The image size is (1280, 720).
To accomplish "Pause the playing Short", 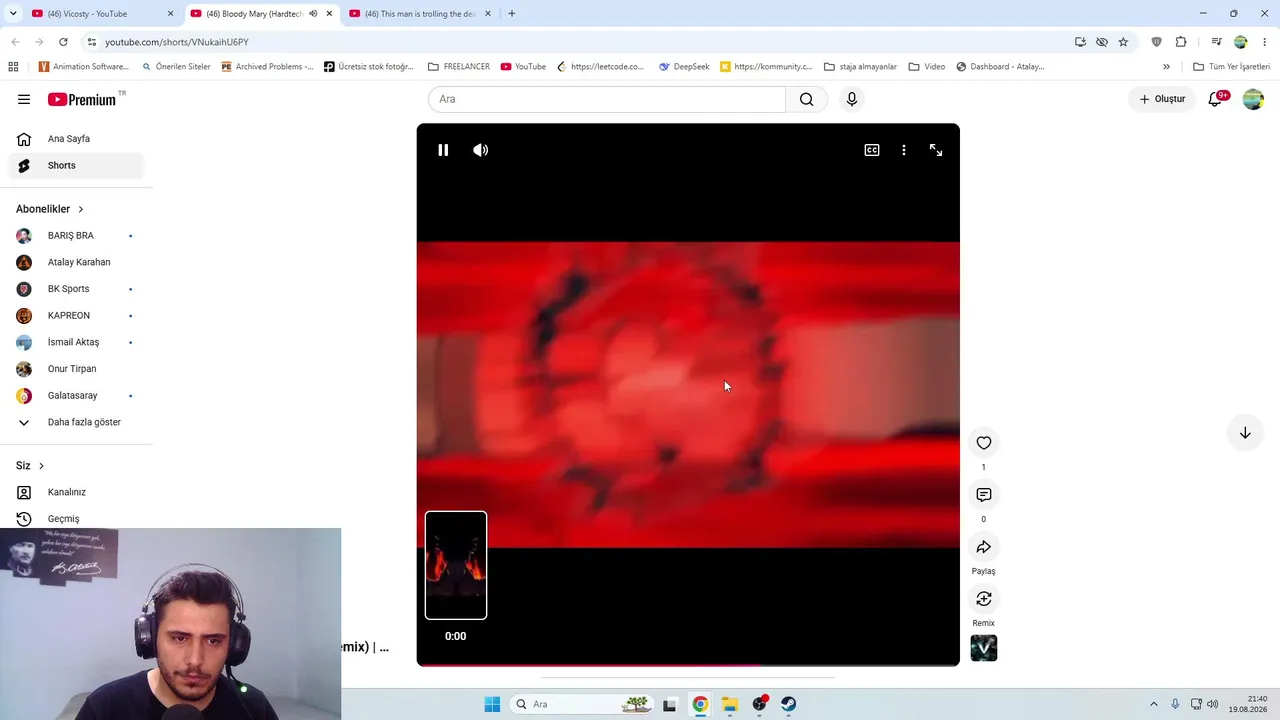I will click(443, 150).
